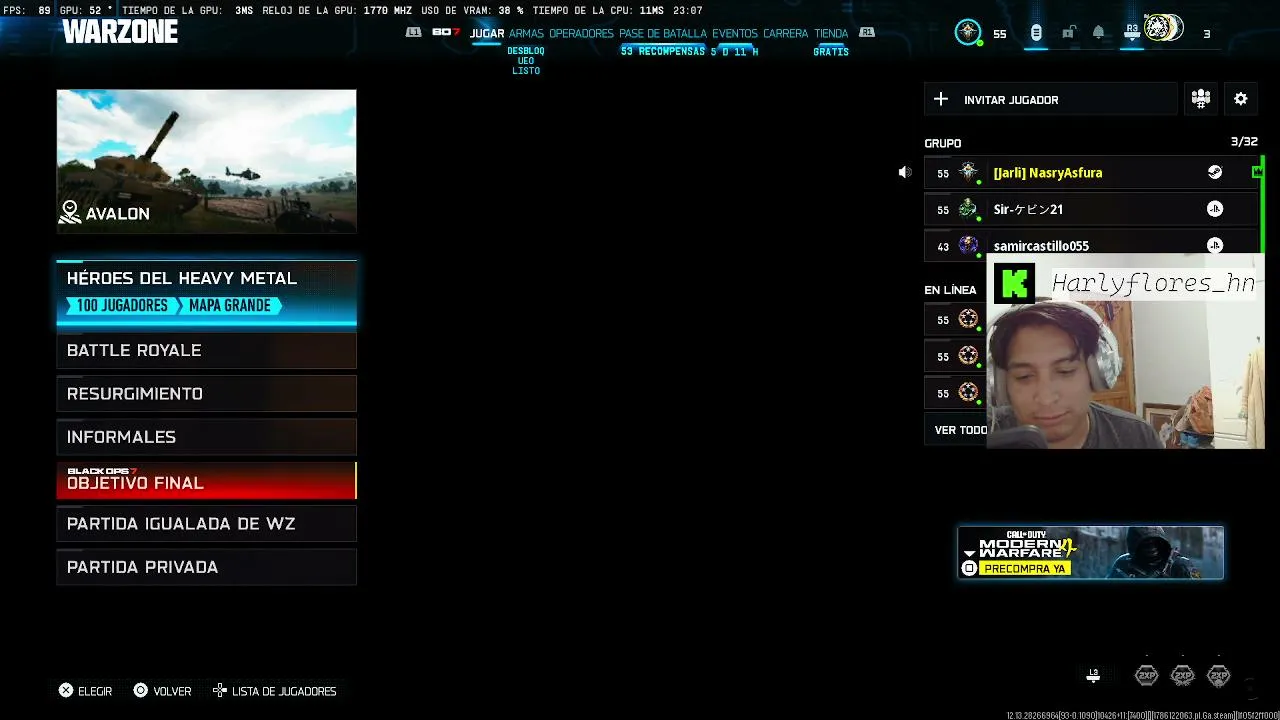1280x720 pixels.
Task: Open the BO7 game switcher logo
Action: 446,32
